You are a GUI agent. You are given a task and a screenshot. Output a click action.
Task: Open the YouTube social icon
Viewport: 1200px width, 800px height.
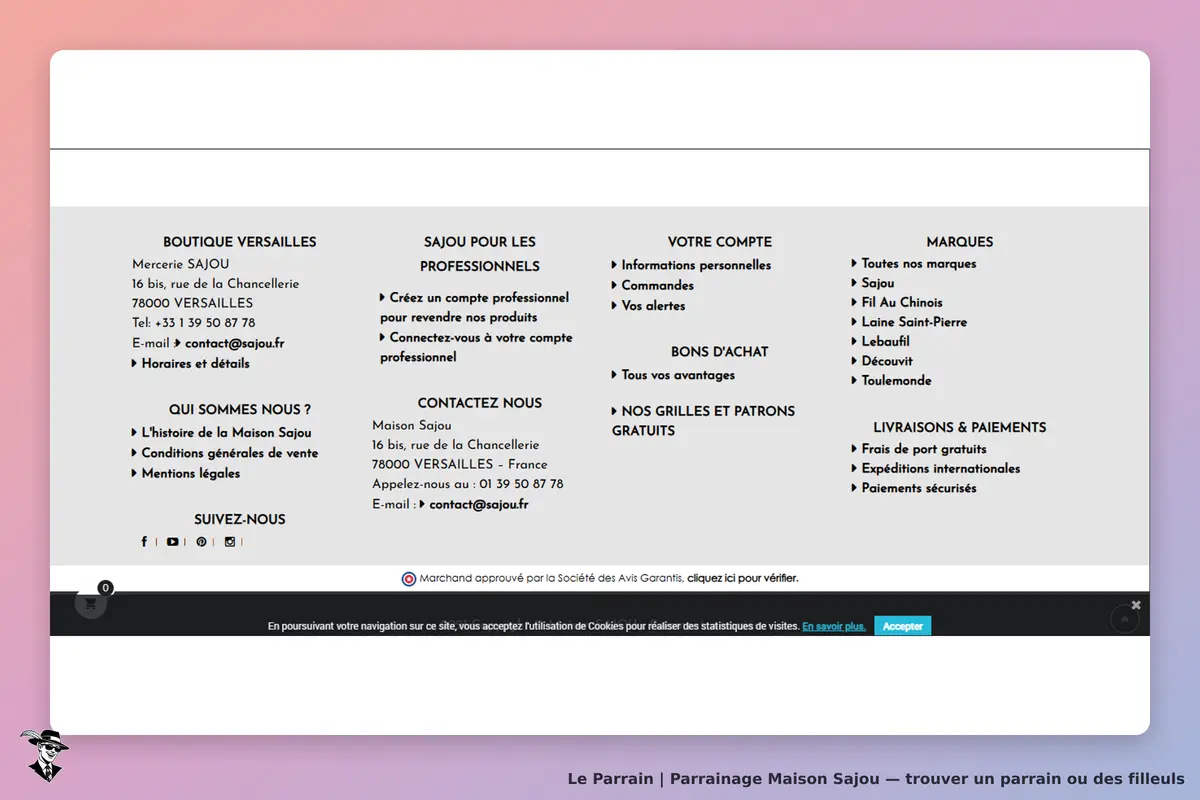coord(173,542)
